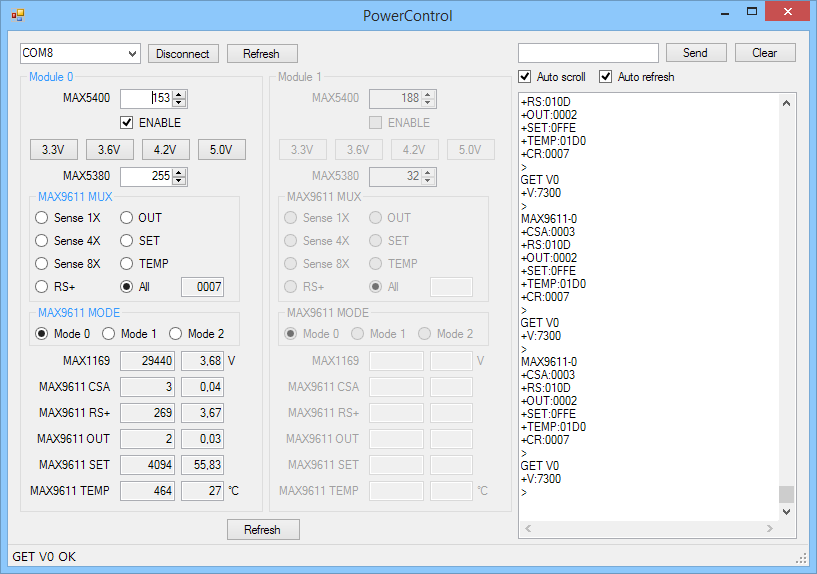Click the horizontal scrollbar left arrow in log
Screen dimensions: 817x574
point(528,529)
